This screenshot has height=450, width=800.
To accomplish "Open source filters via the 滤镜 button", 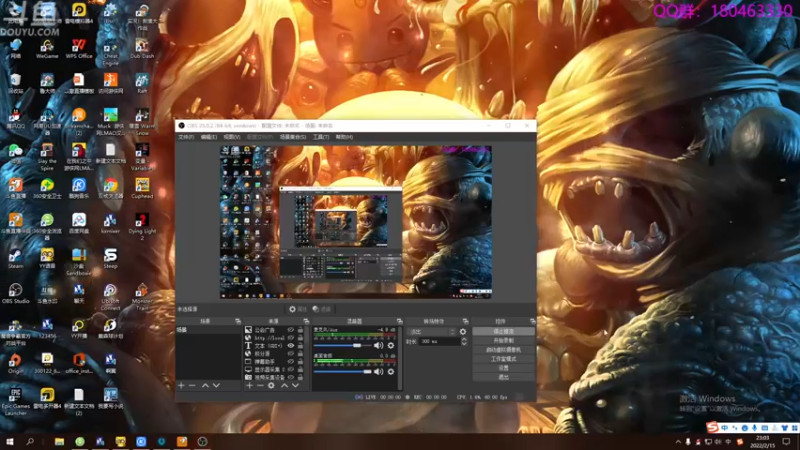I will tap(322, 309).
